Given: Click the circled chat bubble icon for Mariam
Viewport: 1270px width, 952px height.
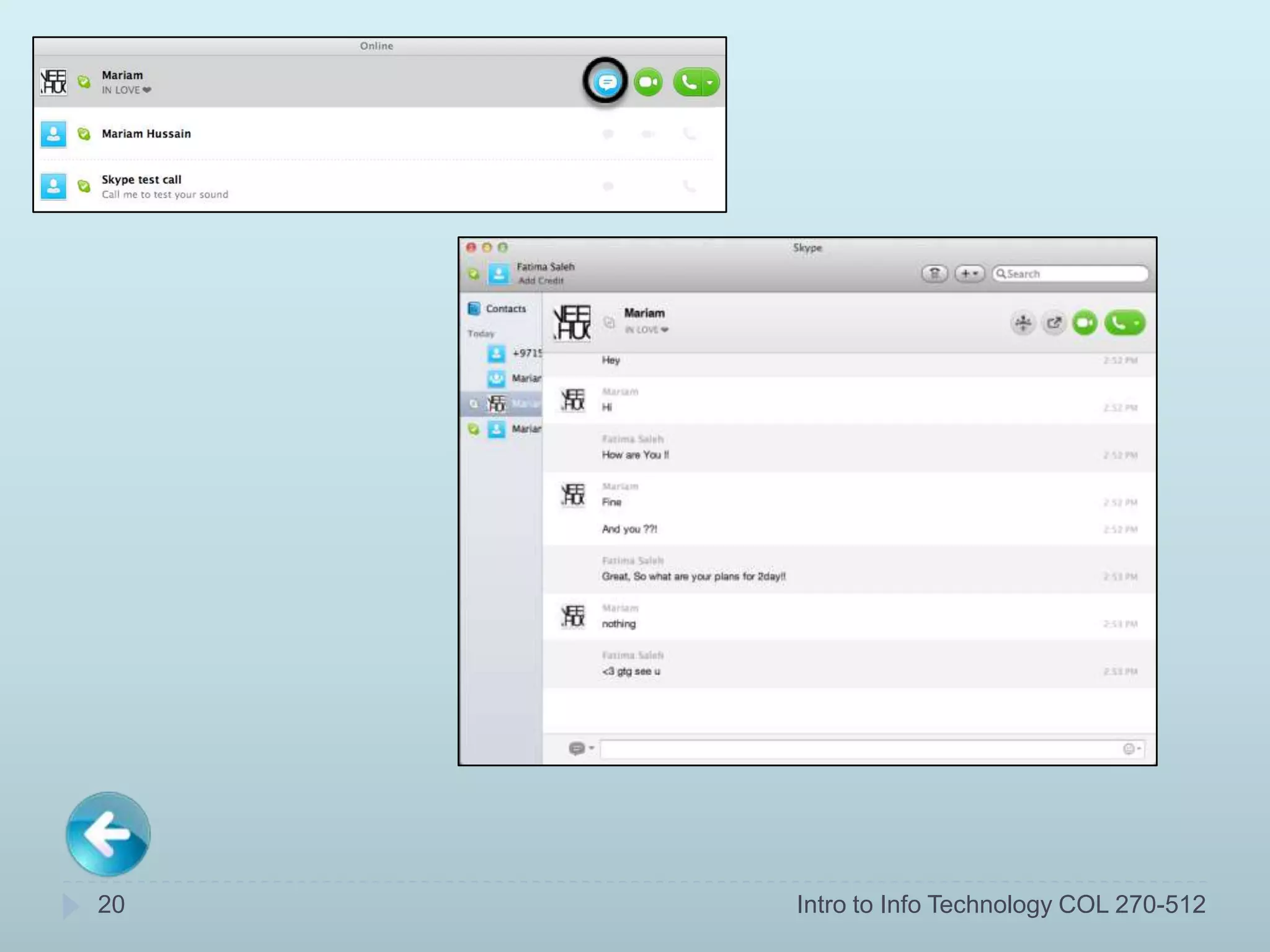Looking at the screenshot, I should click(x=606, y=82).
